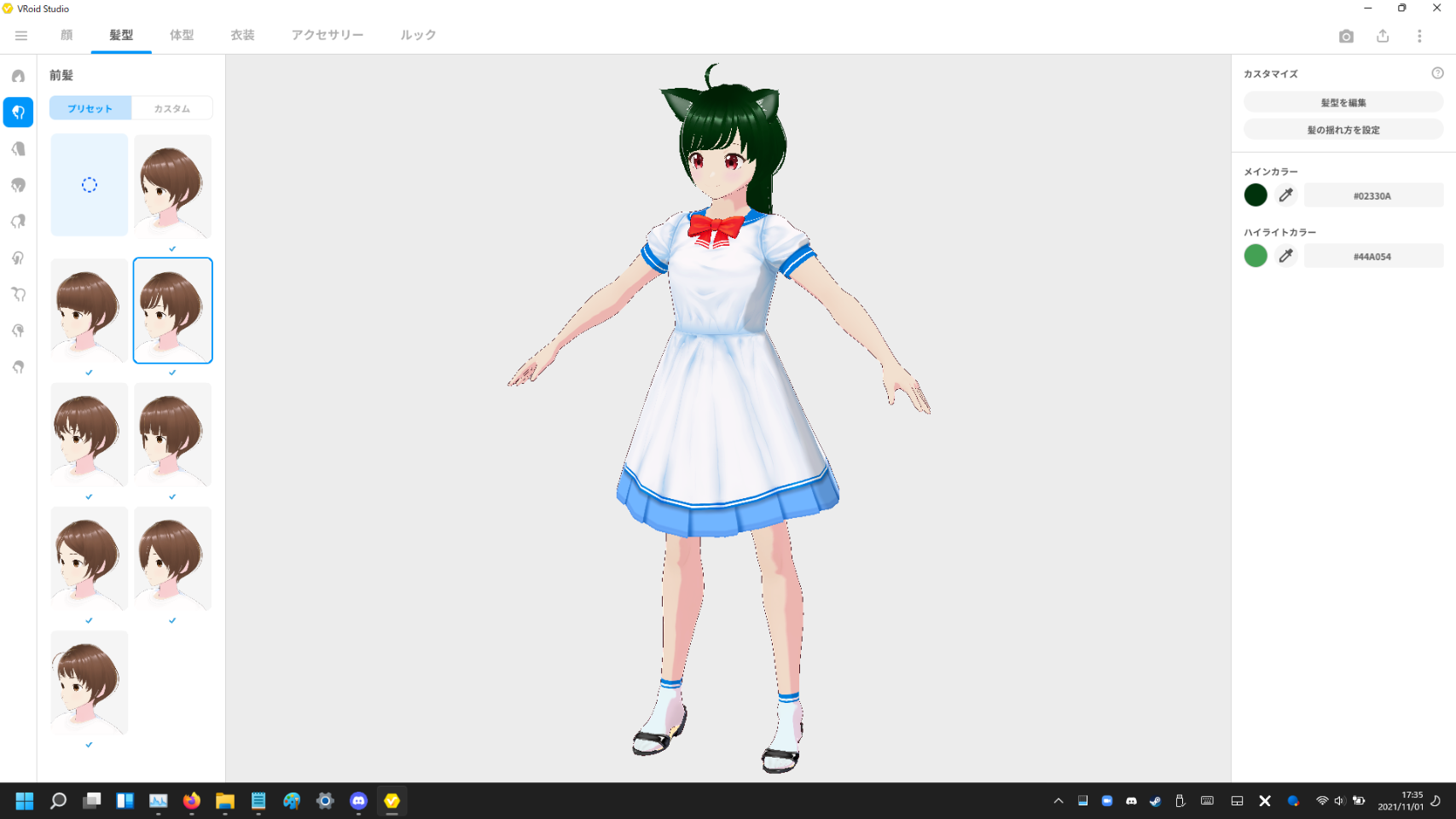Click the help question mark icon
1456x819 pixels.
pos(1437,73)
